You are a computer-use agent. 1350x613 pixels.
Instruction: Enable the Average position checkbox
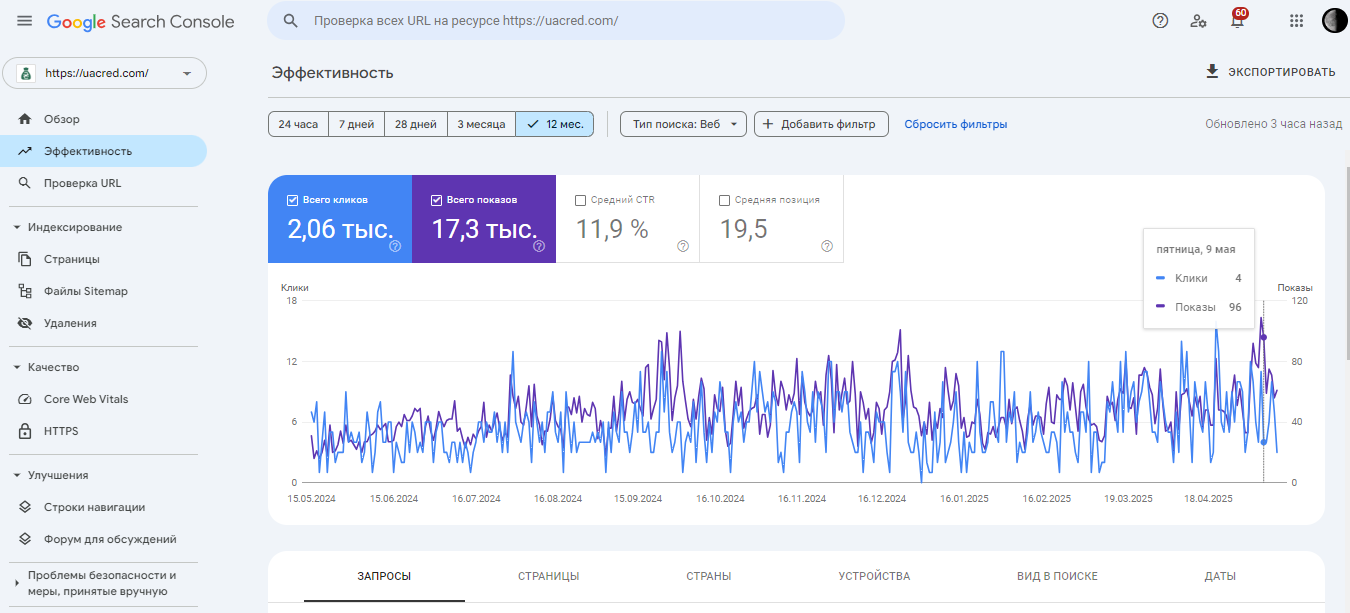point(725,200)
